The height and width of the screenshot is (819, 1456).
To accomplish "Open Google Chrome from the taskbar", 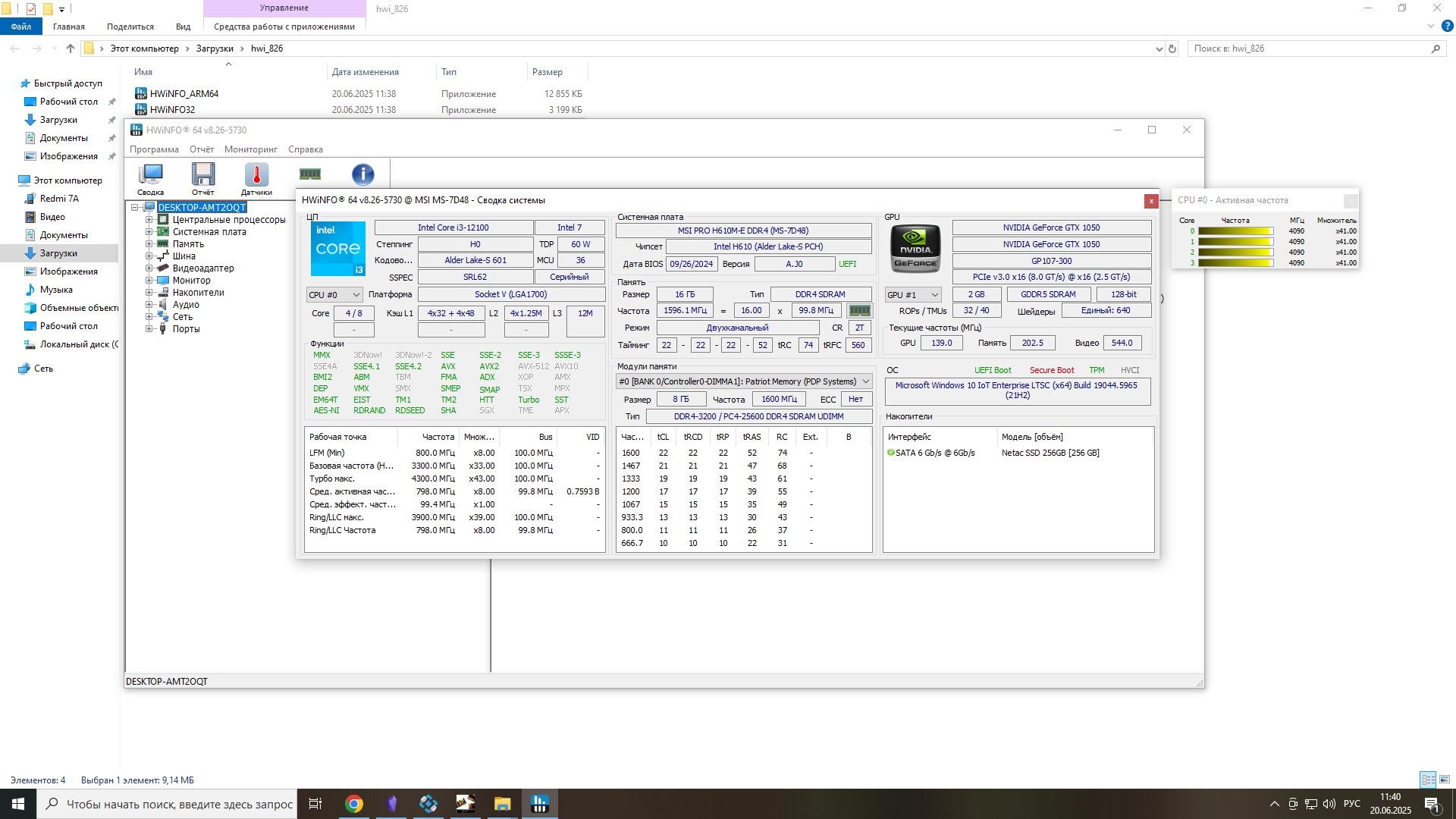I will (354, 804).
